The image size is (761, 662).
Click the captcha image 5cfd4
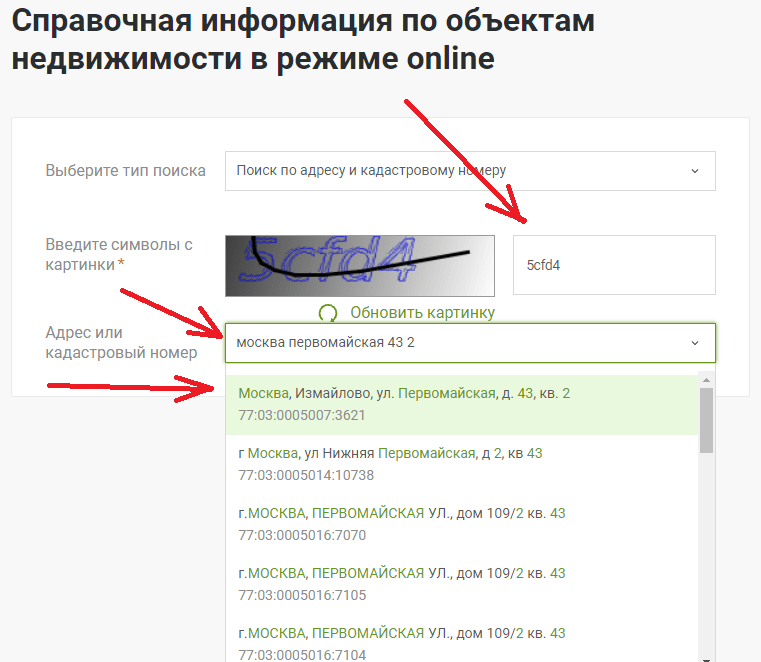pos(360,265)
